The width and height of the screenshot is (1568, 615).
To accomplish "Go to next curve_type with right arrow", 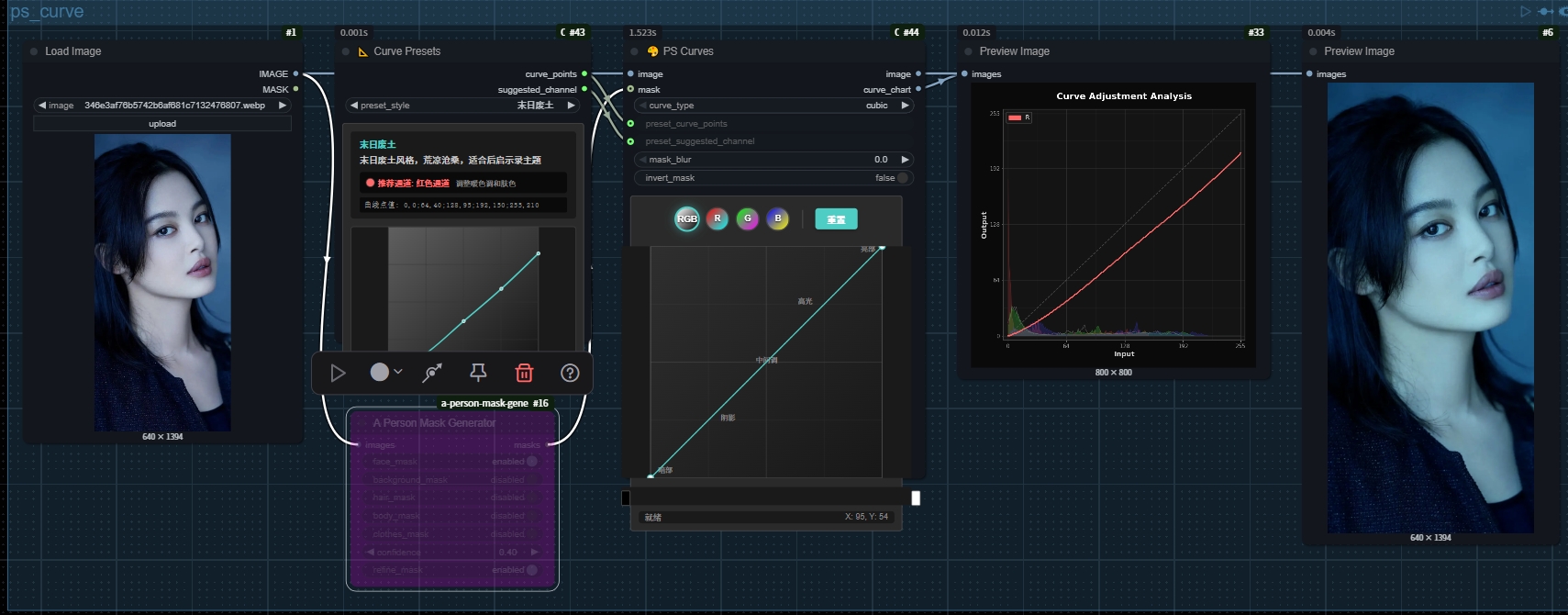I will (905, 106).
